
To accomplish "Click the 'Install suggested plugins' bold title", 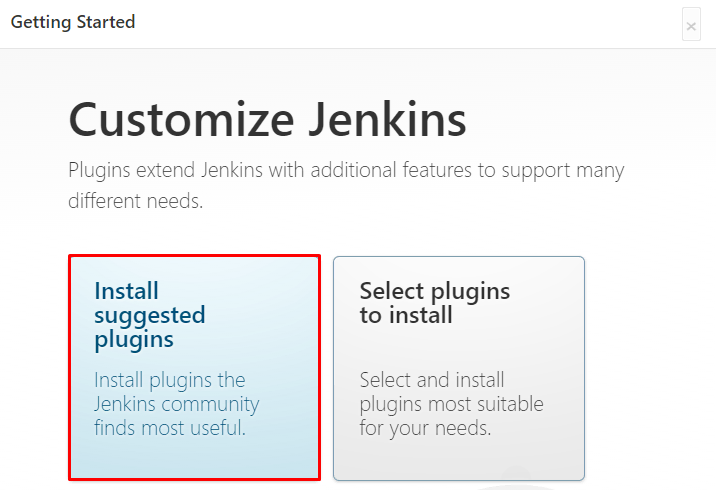I will 149,315.
